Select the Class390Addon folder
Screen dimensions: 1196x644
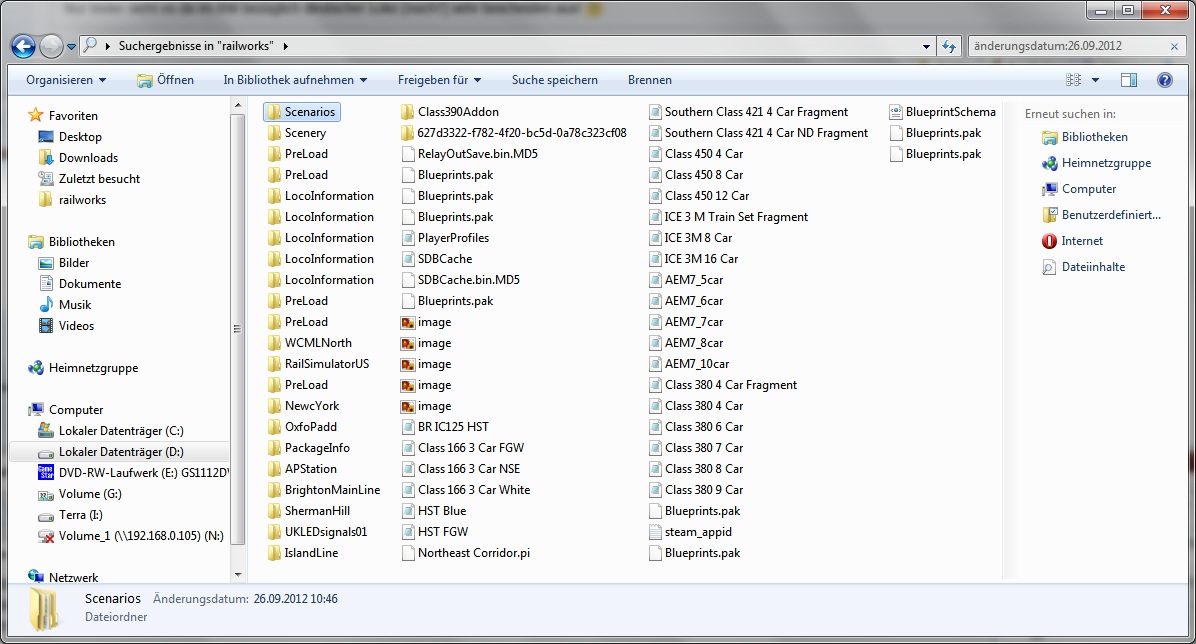pos(450,112)
